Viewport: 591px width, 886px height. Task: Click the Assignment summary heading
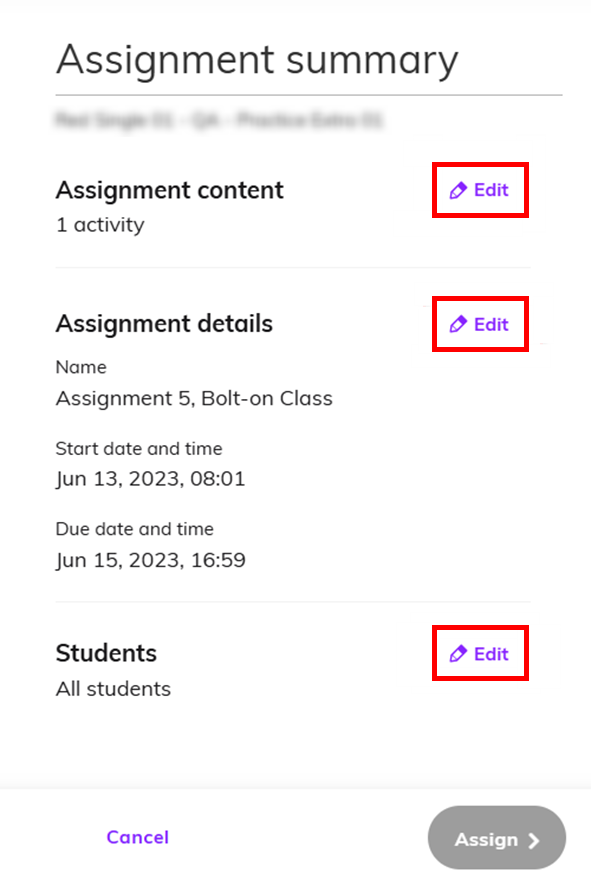point(257,60)
